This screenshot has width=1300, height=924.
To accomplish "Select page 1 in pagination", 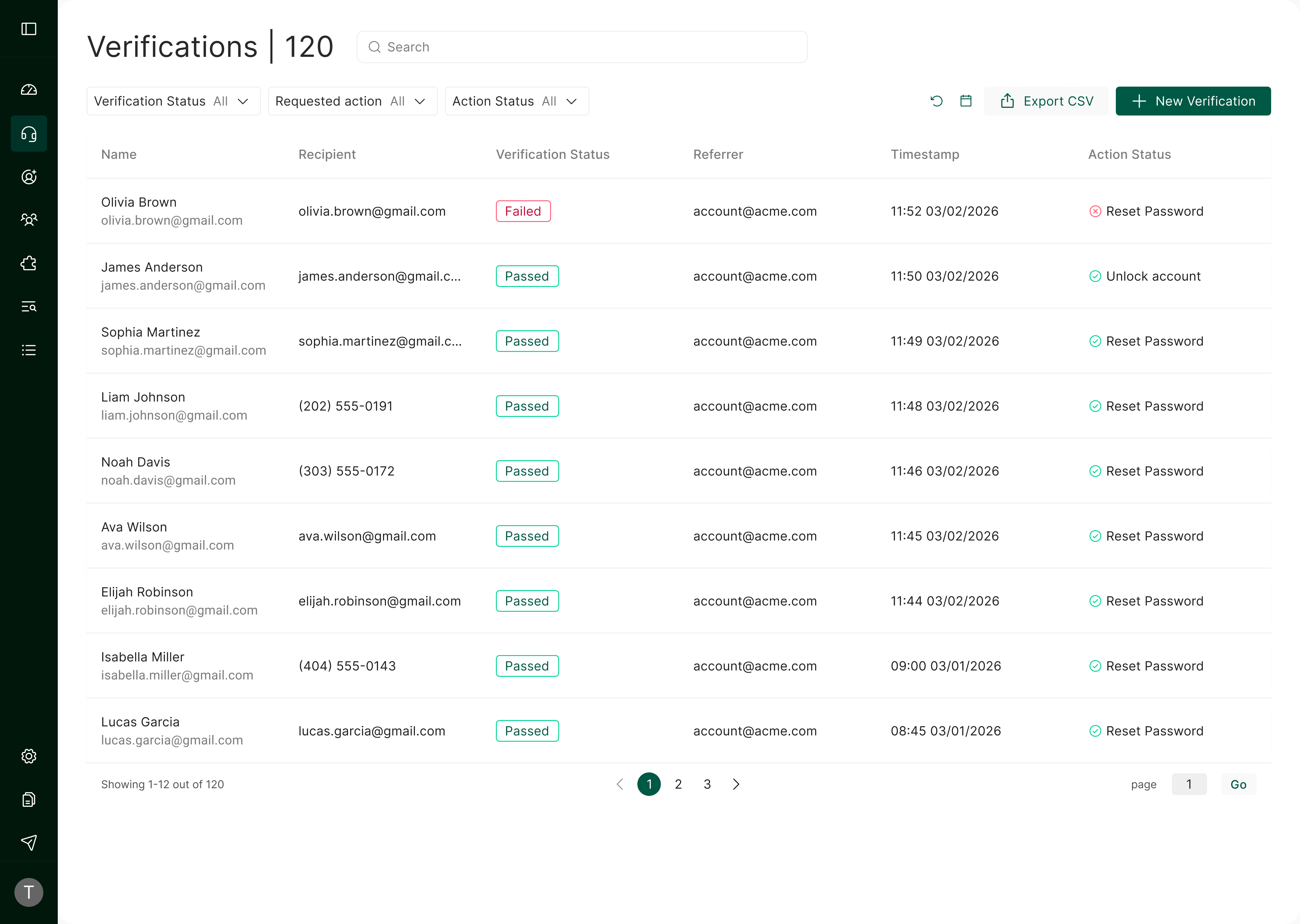I will pos(649,785).
